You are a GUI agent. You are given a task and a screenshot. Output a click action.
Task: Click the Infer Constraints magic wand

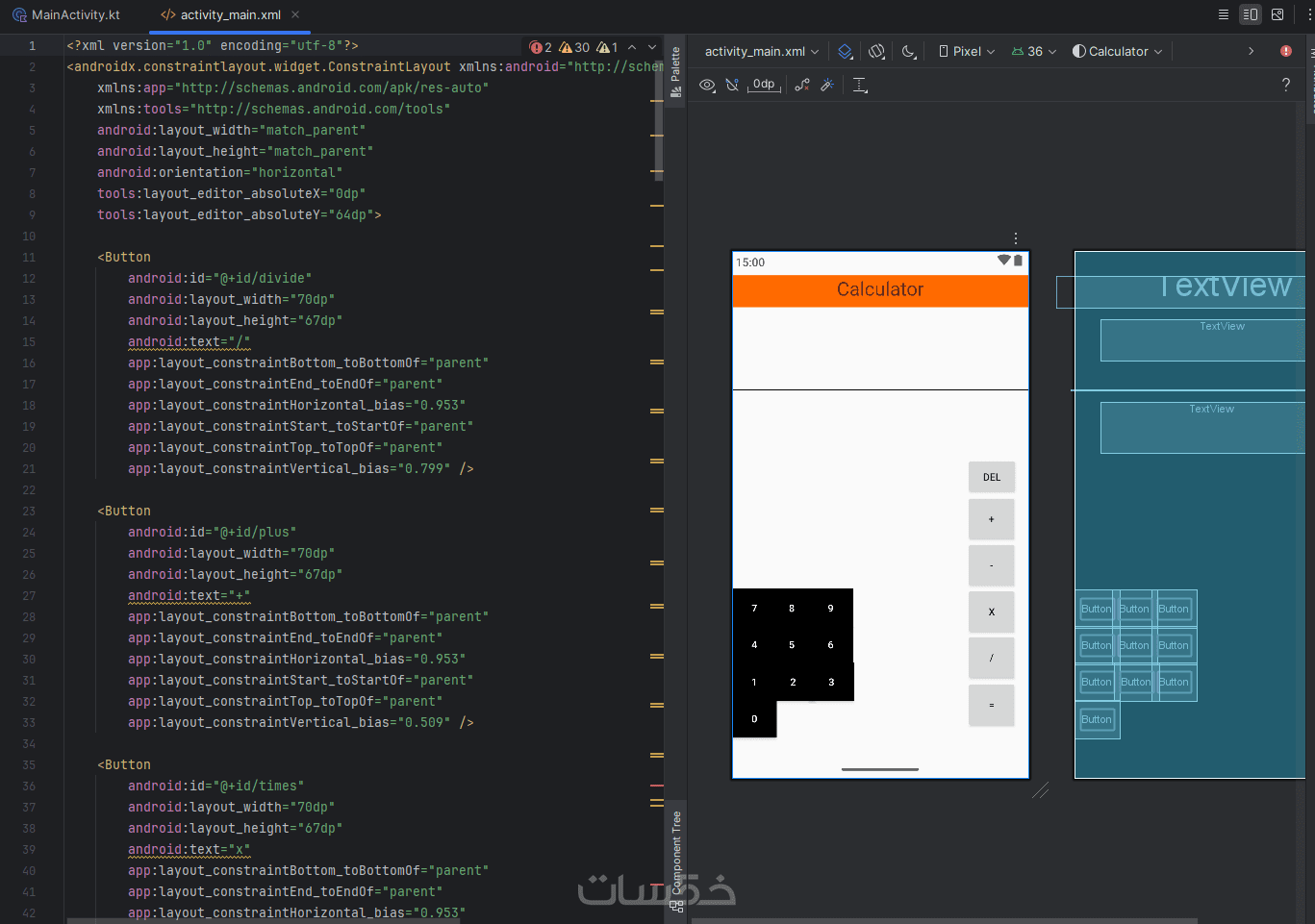click(826, 86)
